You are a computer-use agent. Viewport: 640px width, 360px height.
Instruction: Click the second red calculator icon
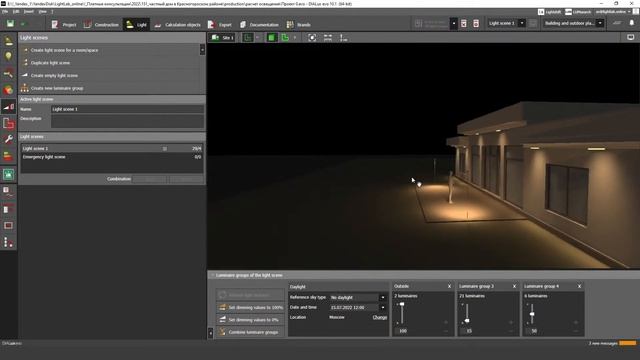(476, 23)
